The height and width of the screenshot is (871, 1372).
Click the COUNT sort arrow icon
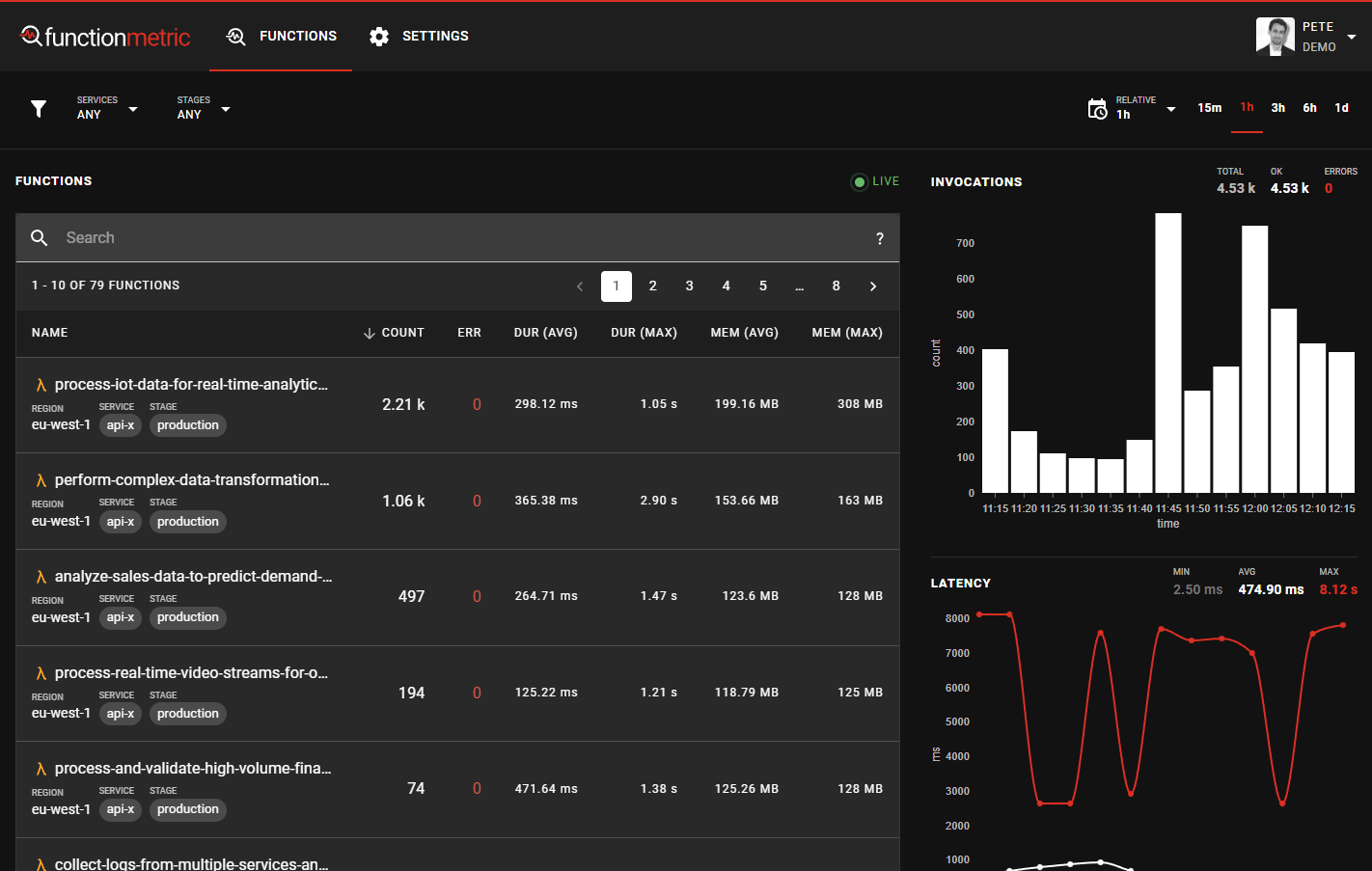tap(369, 334)
